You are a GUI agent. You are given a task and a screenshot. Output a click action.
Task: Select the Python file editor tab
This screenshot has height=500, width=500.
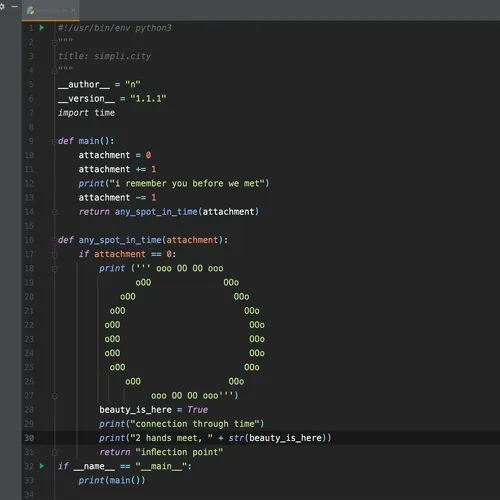51,10
